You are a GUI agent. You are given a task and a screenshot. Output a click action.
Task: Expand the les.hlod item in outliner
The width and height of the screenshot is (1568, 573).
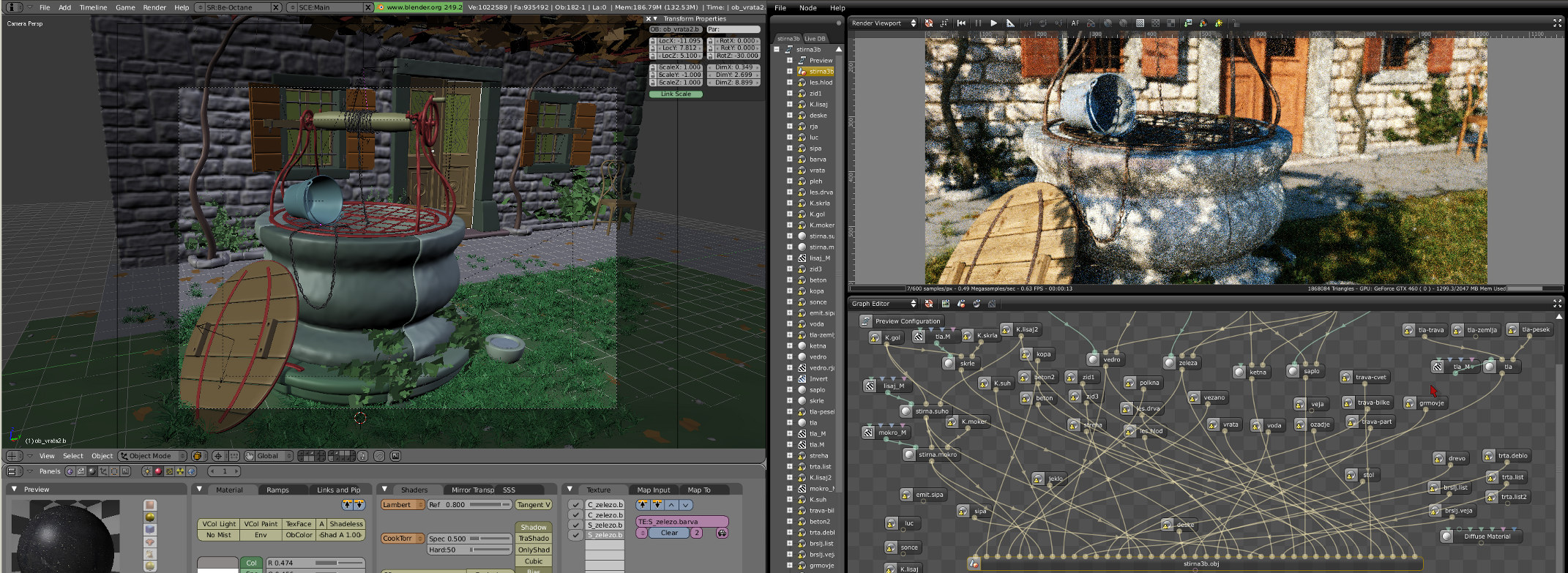coord(790,82)
